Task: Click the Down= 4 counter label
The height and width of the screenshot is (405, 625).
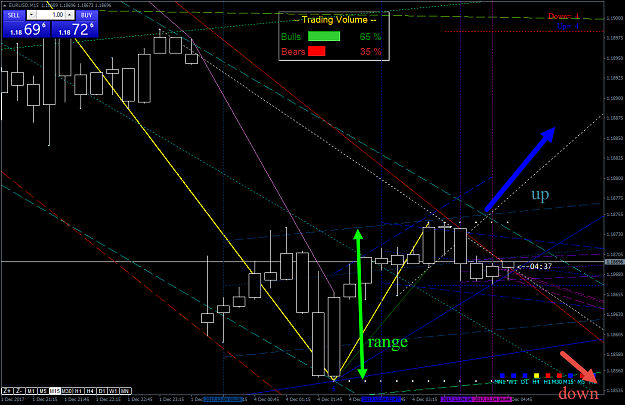Action: pos(564,16)
